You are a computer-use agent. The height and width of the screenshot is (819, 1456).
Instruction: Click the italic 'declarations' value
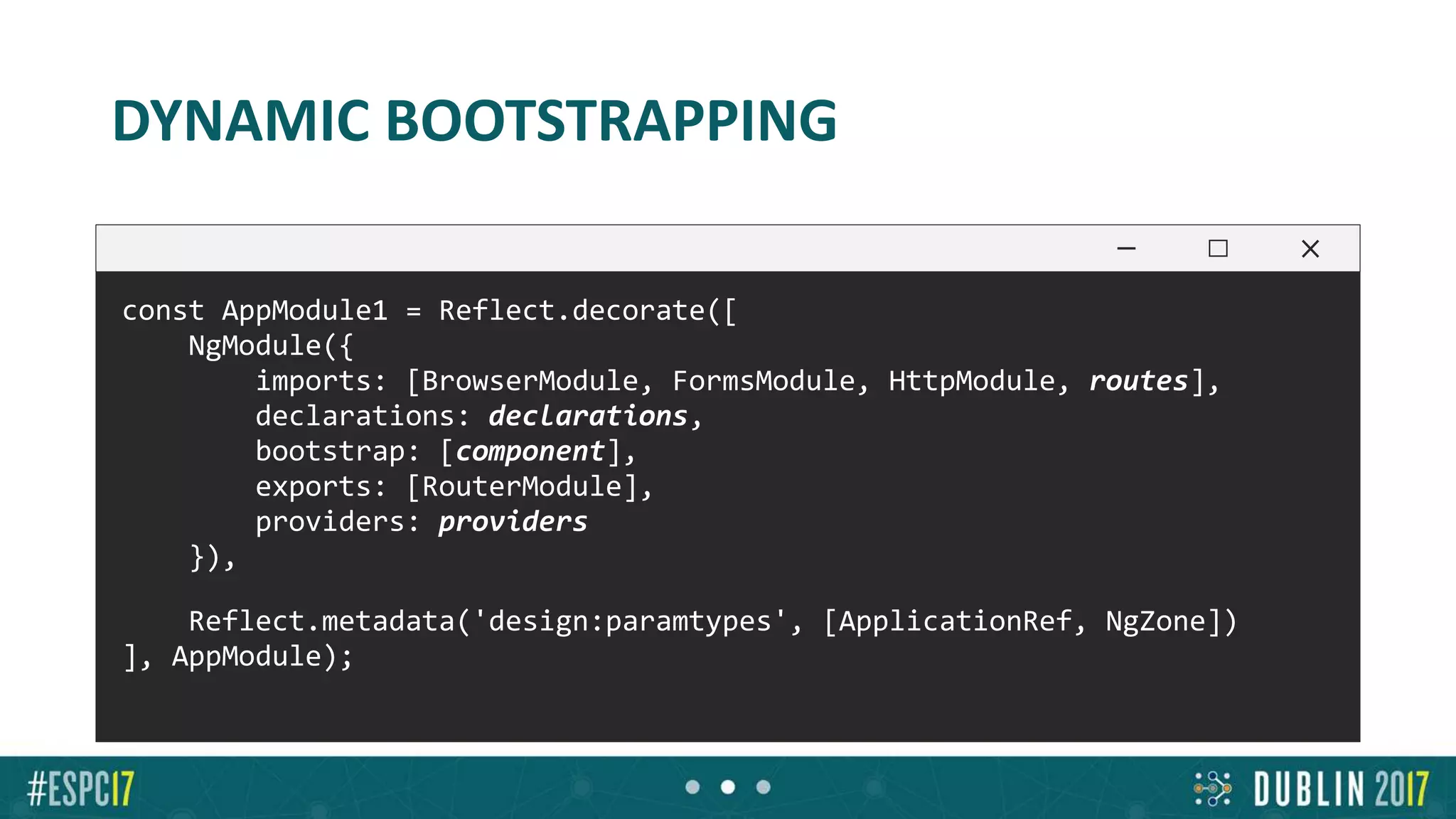(588, 416)
